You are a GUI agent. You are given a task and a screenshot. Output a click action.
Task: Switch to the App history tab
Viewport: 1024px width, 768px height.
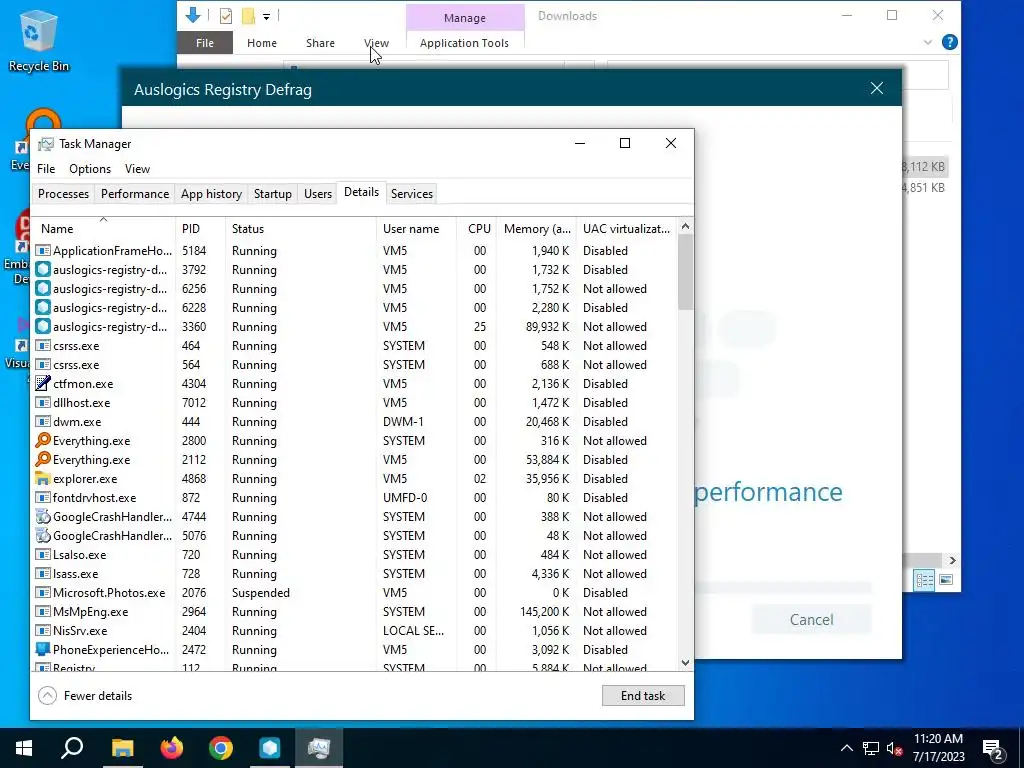(x=211, y=194)
